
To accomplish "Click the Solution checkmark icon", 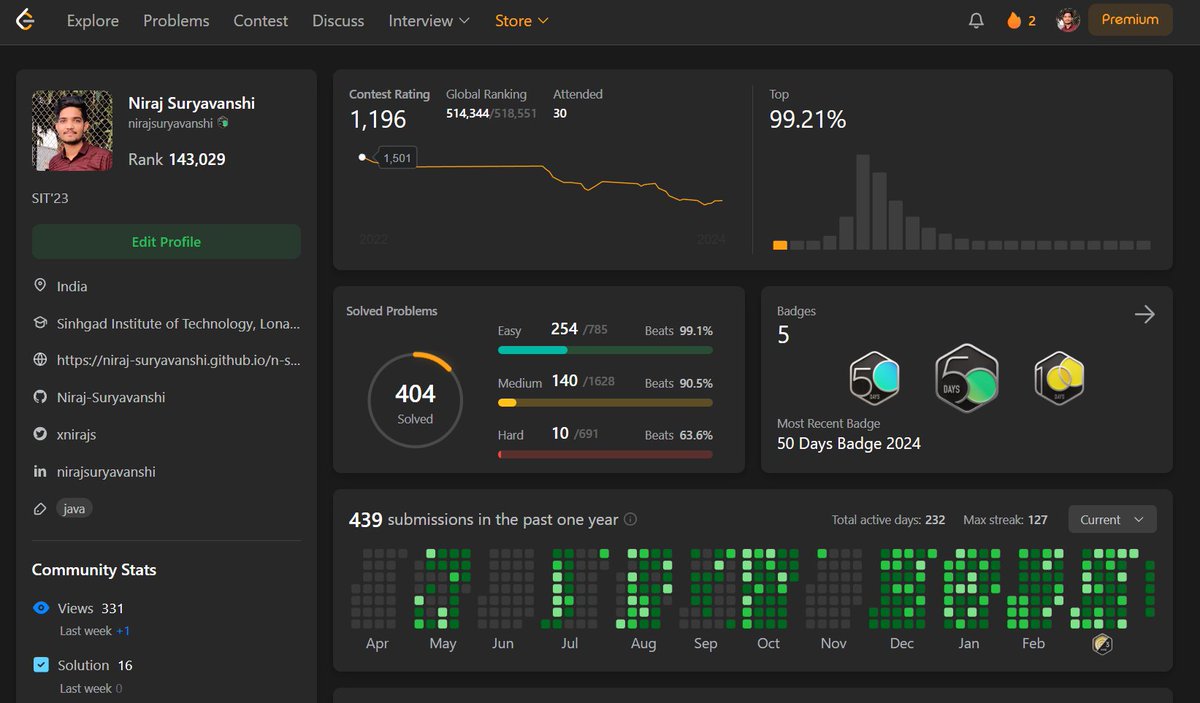I will tap(41, 665).
